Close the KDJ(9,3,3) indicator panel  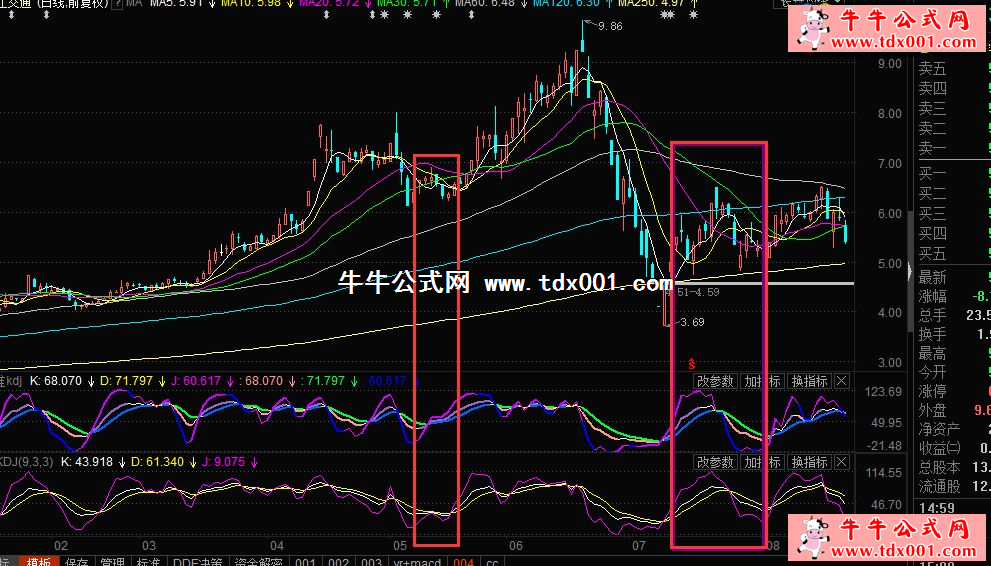(x=842, y=462)
